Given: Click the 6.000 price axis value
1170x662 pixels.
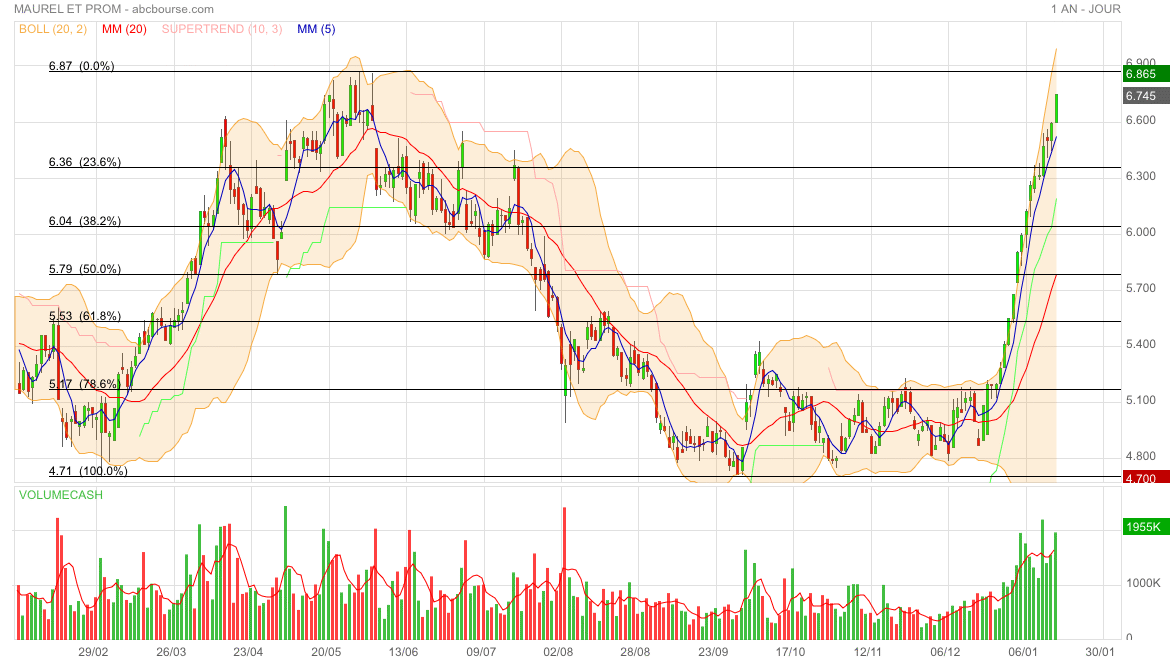Looking at the screenshot, I should pos(1141,232).
